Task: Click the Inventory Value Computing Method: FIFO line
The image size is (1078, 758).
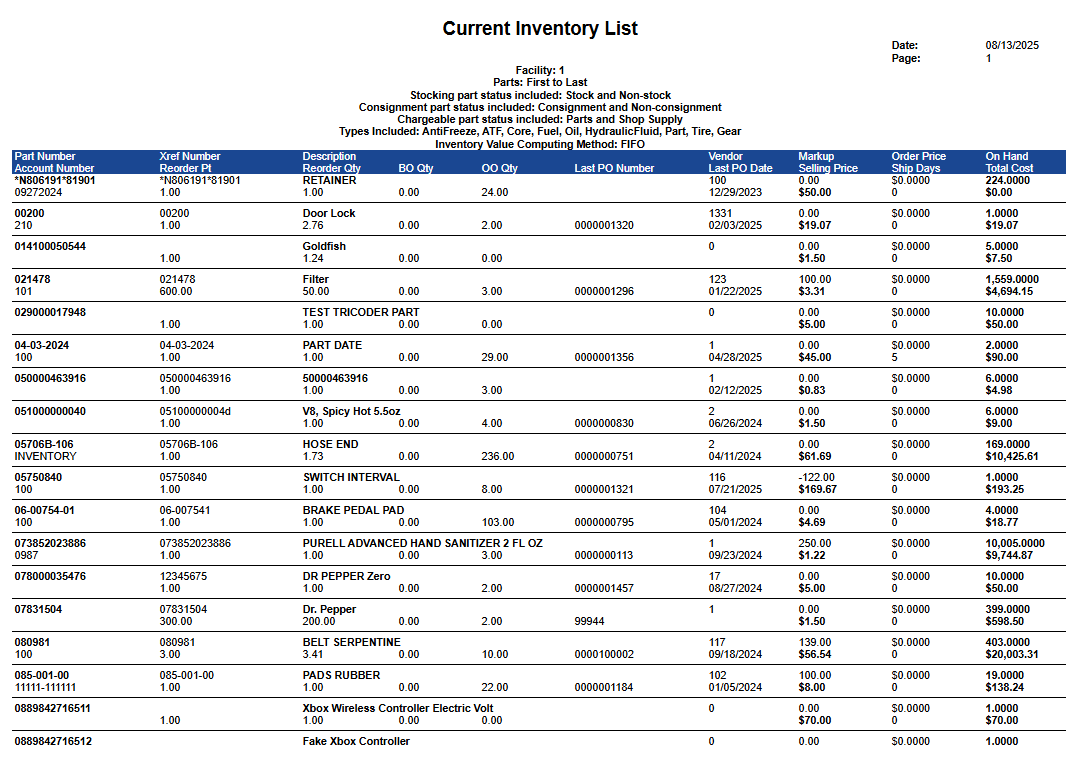Action: [x=540, y=144]
